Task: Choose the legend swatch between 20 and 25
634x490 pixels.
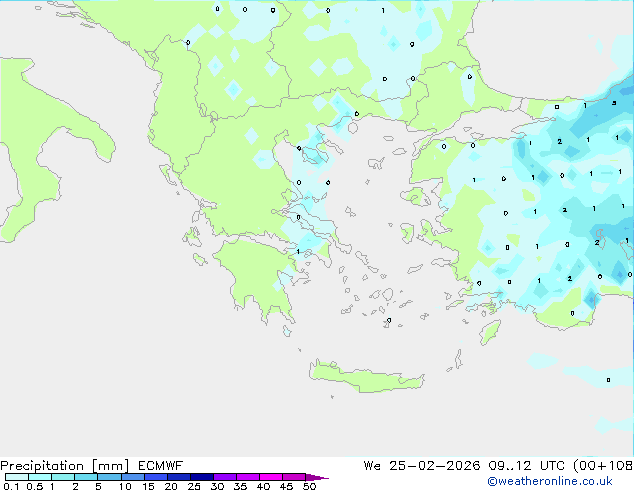Action: pyautogui.click(x=178, y=477)
